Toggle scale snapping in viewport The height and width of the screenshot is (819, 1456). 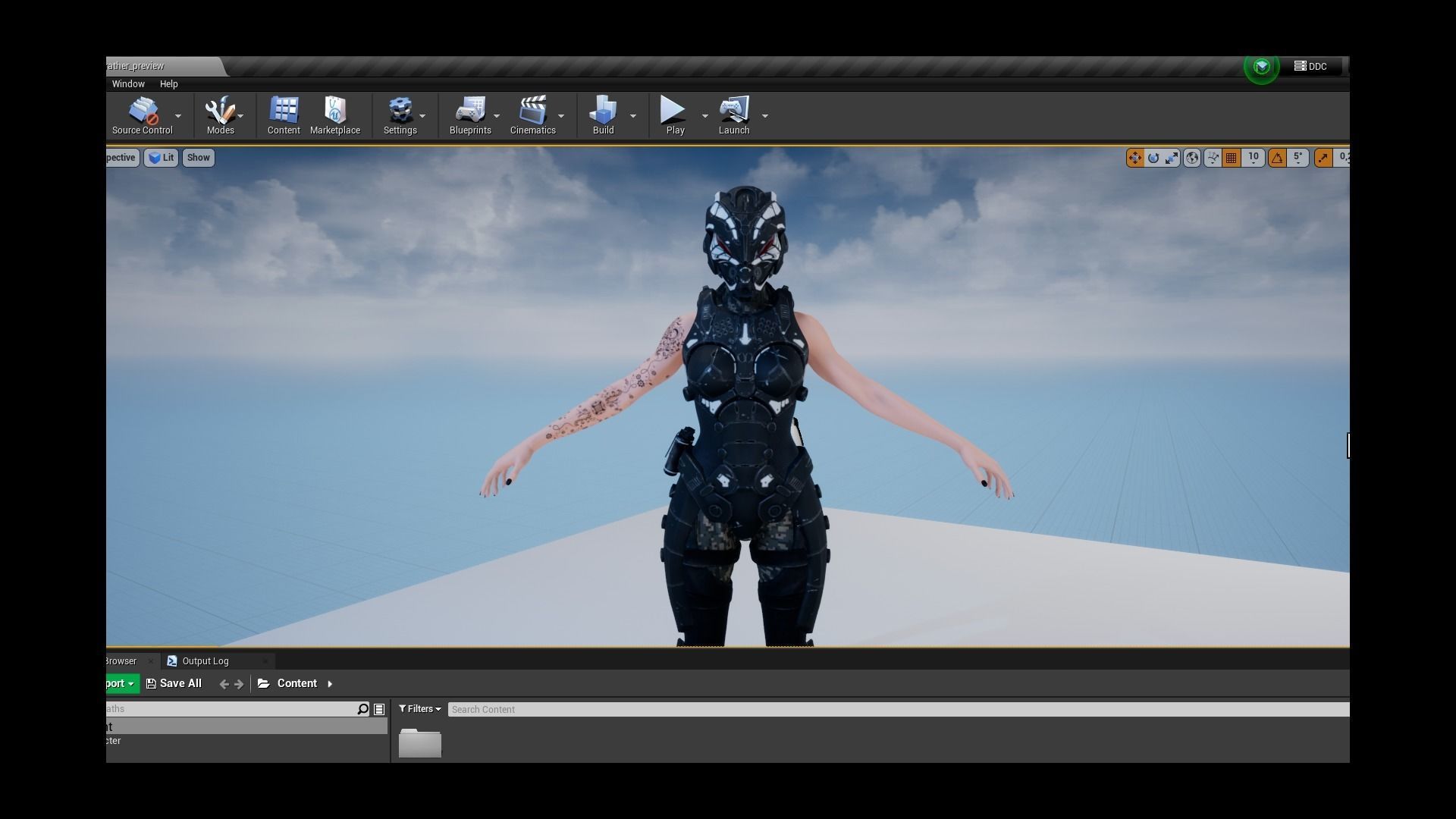pos(1323,158)
